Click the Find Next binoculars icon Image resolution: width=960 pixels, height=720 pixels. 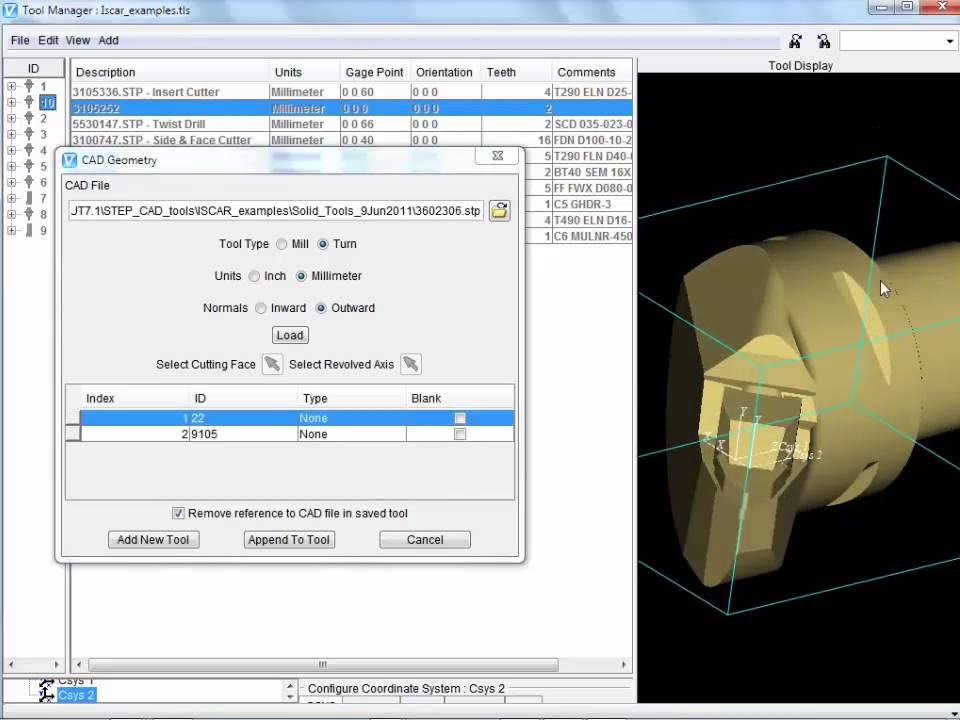pos(824,41)
